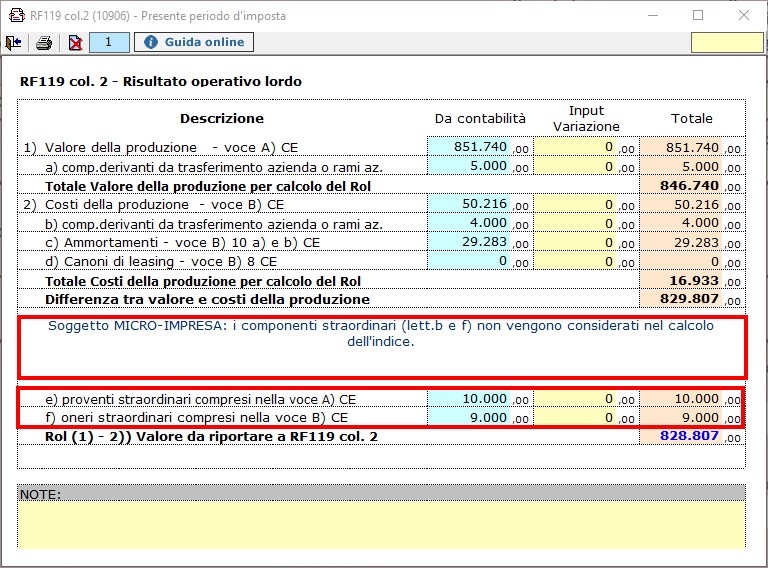Close the RF119 col.2 window
The width and height of the screenshot is (768, 568).
[x=744, y=15]
